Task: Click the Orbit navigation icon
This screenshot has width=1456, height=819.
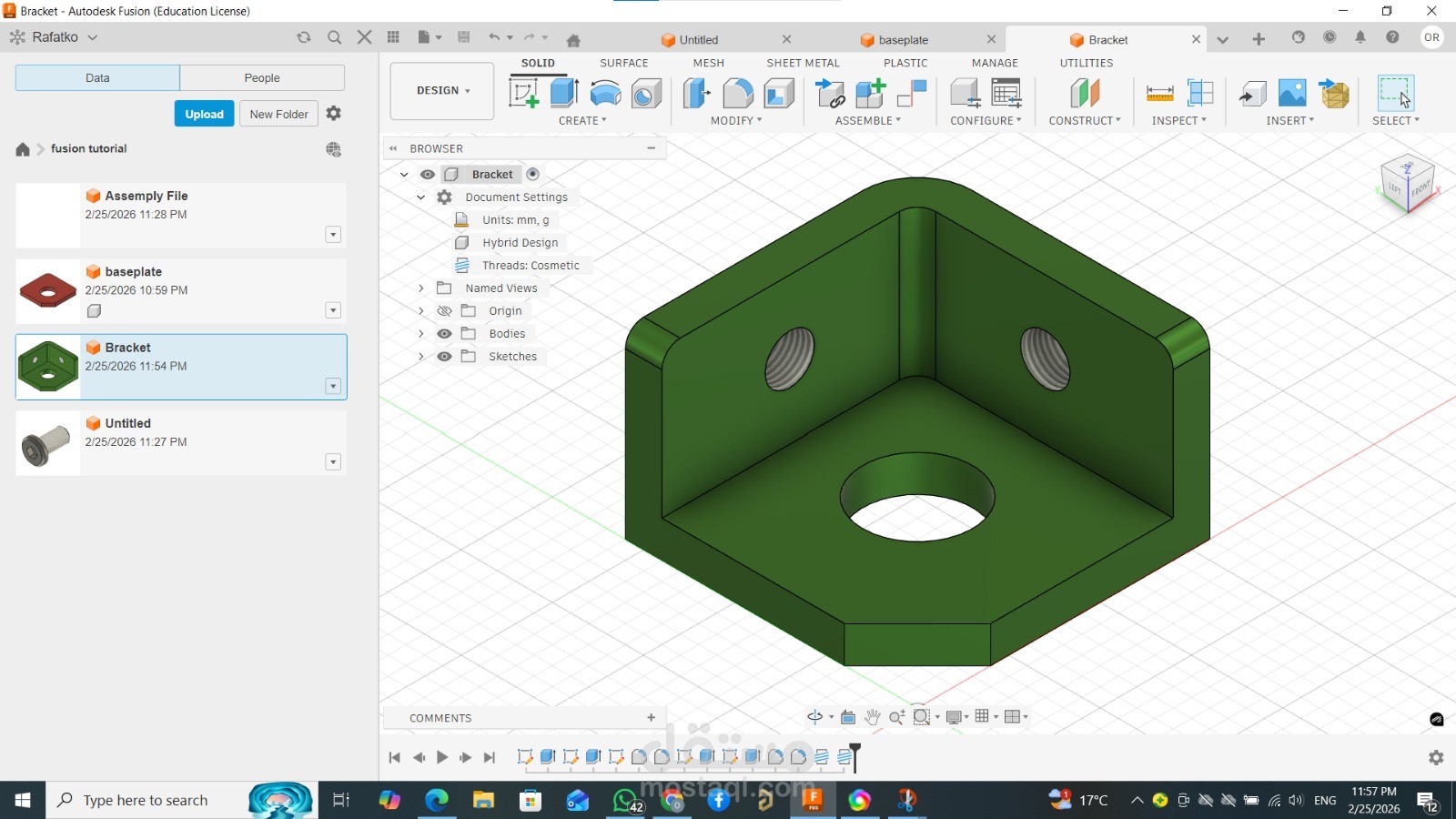Action: [815, 717]
